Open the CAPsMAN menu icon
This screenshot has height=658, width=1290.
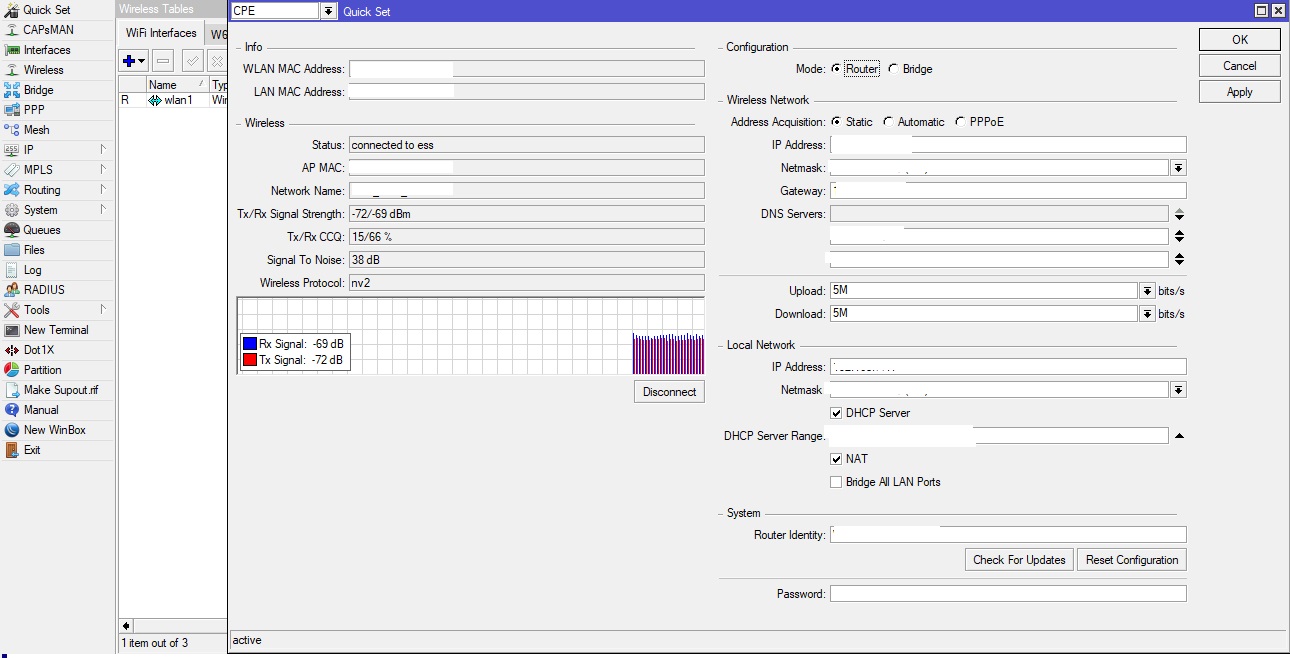[x=12, y=30]
